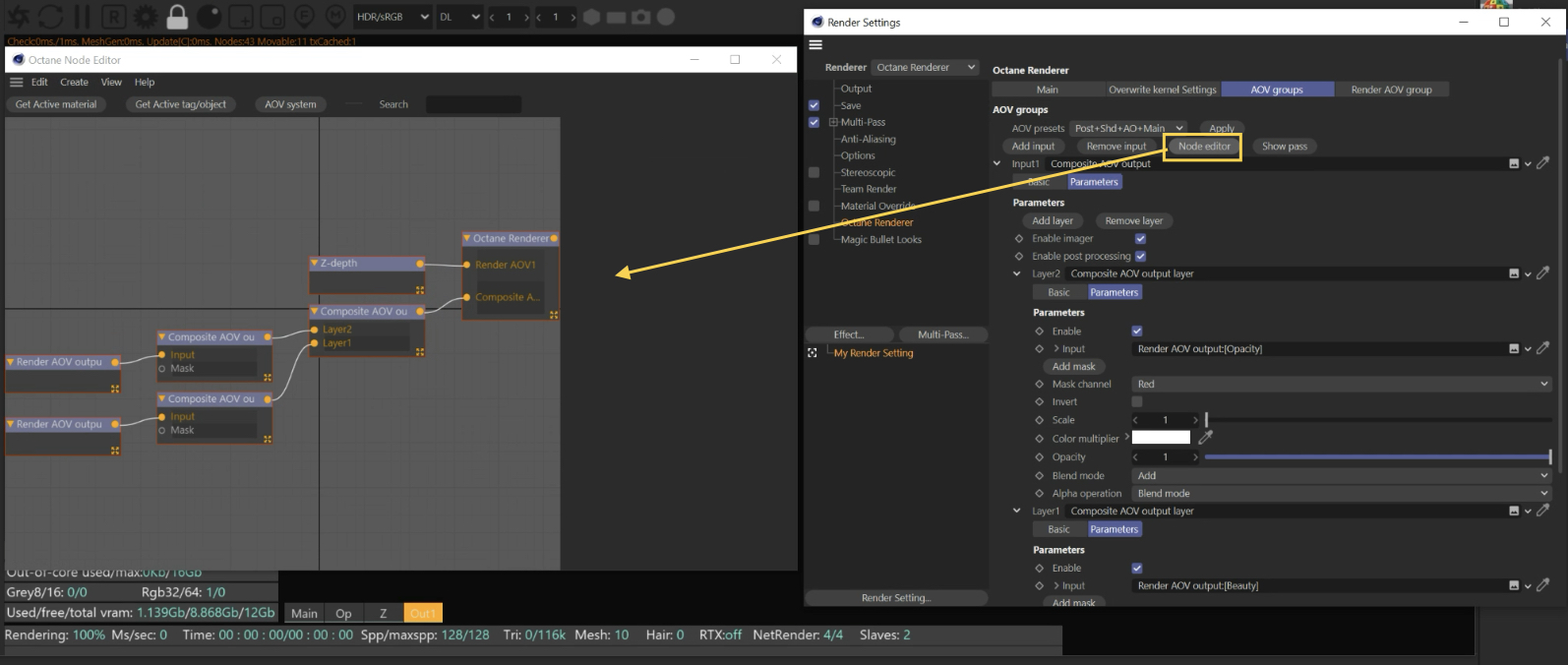The width and height of the screenshot is (1568, 665).
Task: Click the focus picker F pin icon
Action: coord(305,16)
